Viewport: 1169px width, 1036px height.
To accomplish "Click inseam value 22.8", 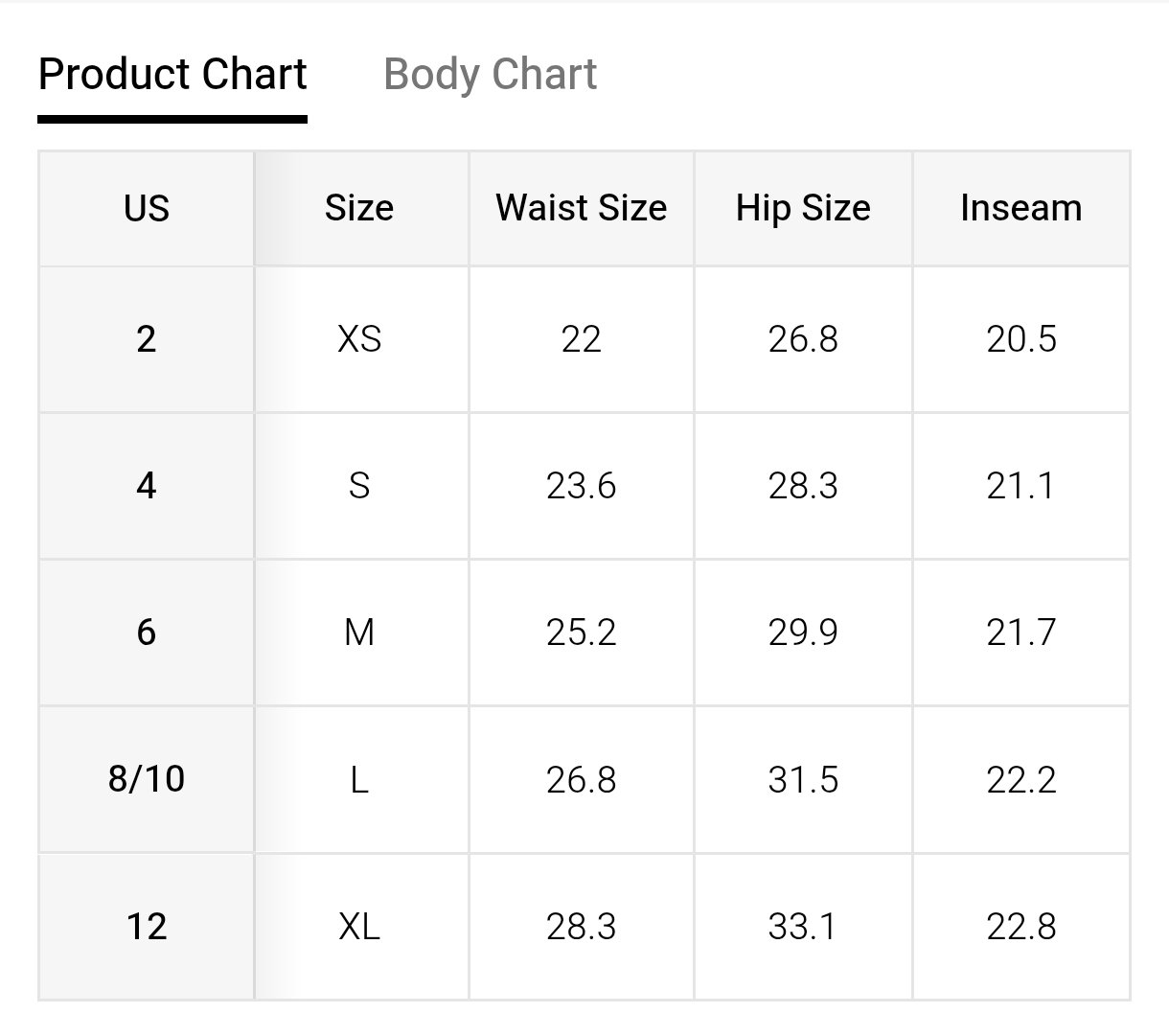I will [x=1021, y=927].
